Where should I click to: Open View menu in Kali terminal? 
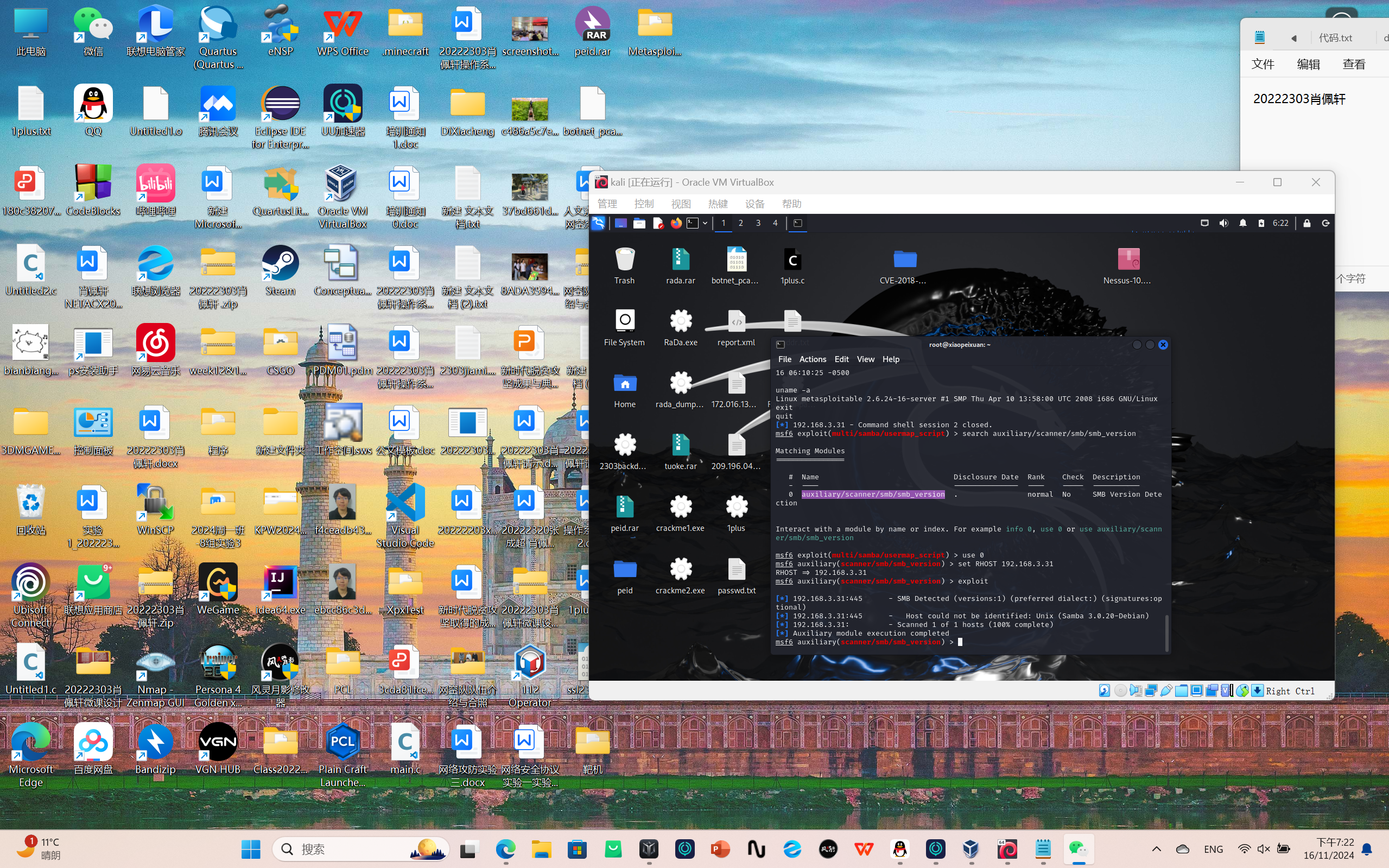866,359
